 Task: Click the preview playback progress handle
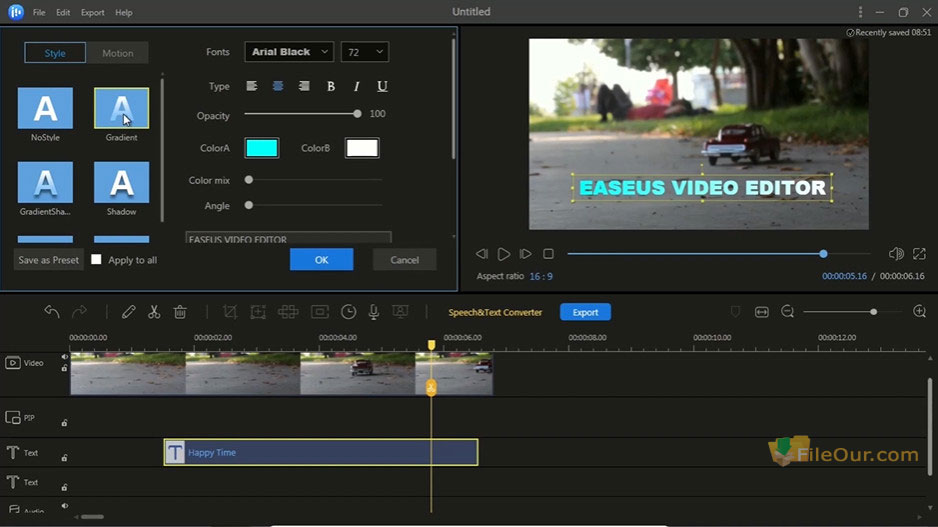click(823, 254)
